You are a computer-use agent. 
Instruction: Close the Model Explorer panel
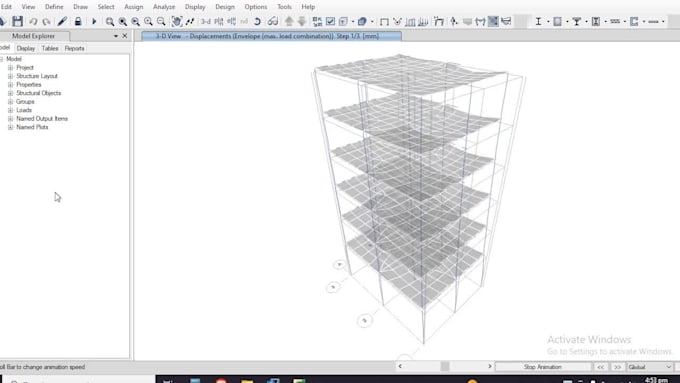(x=125, y=36)
